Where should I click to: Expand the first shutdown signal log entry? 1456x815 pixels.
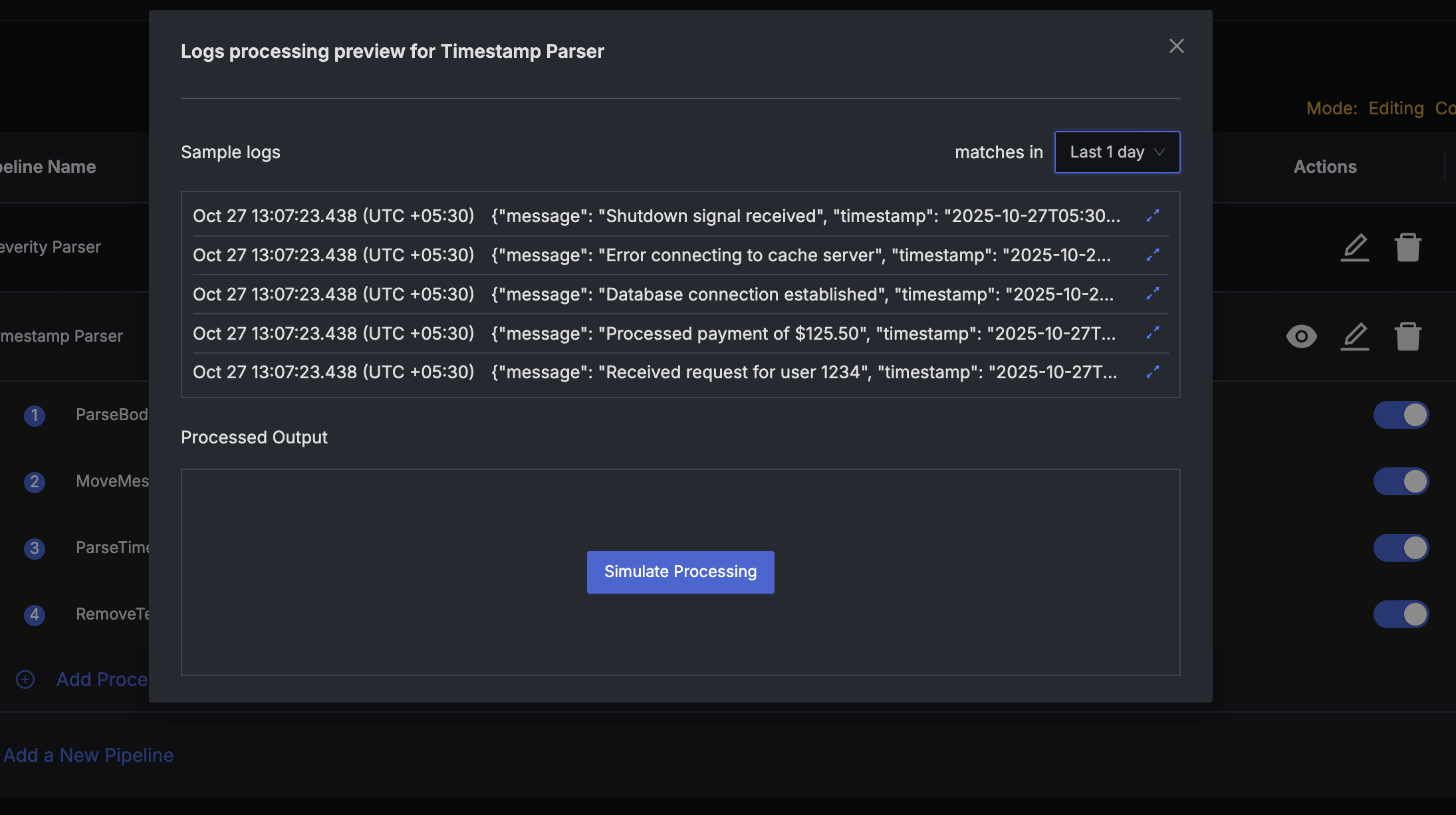[1153, 215]
